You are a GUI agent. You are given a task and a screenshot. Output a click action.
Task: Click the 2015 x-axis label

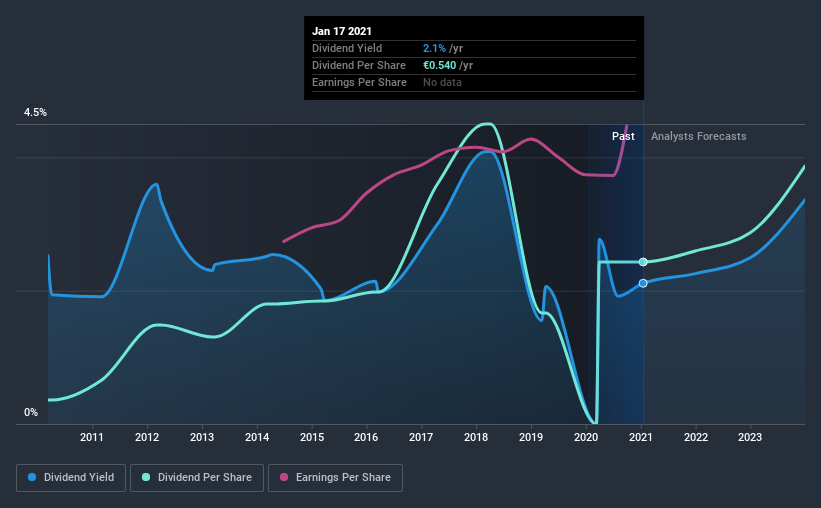tap(312, 437)
